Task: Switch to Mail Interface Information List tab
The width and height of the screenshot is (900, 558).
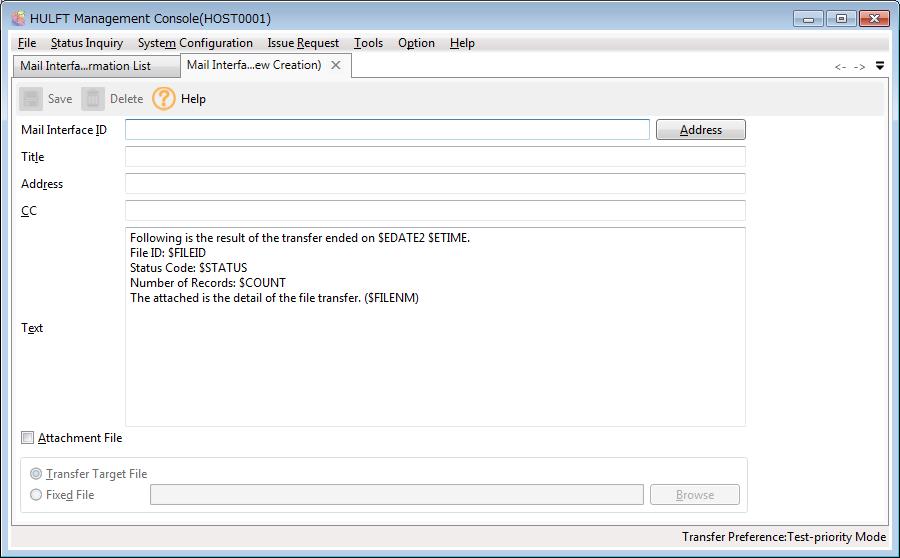Action: point(95,66)
